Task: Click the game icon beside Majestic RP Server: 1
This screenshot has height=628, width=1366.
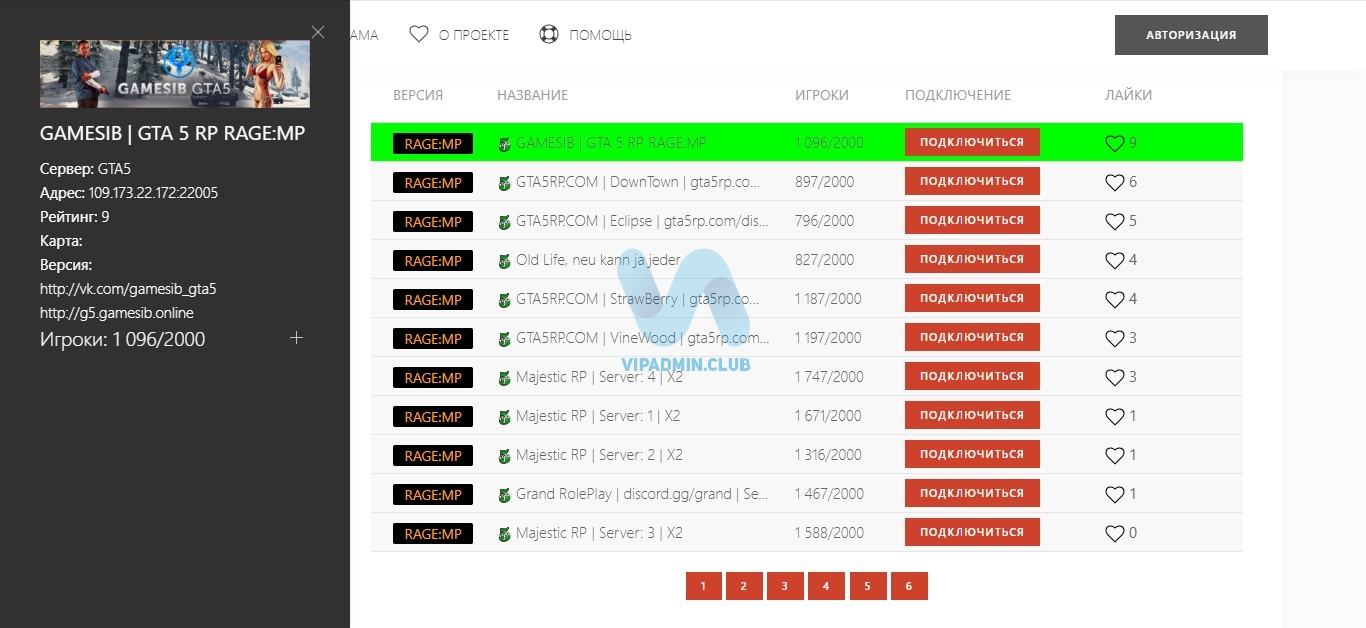Action: click(x=504, y=417)
